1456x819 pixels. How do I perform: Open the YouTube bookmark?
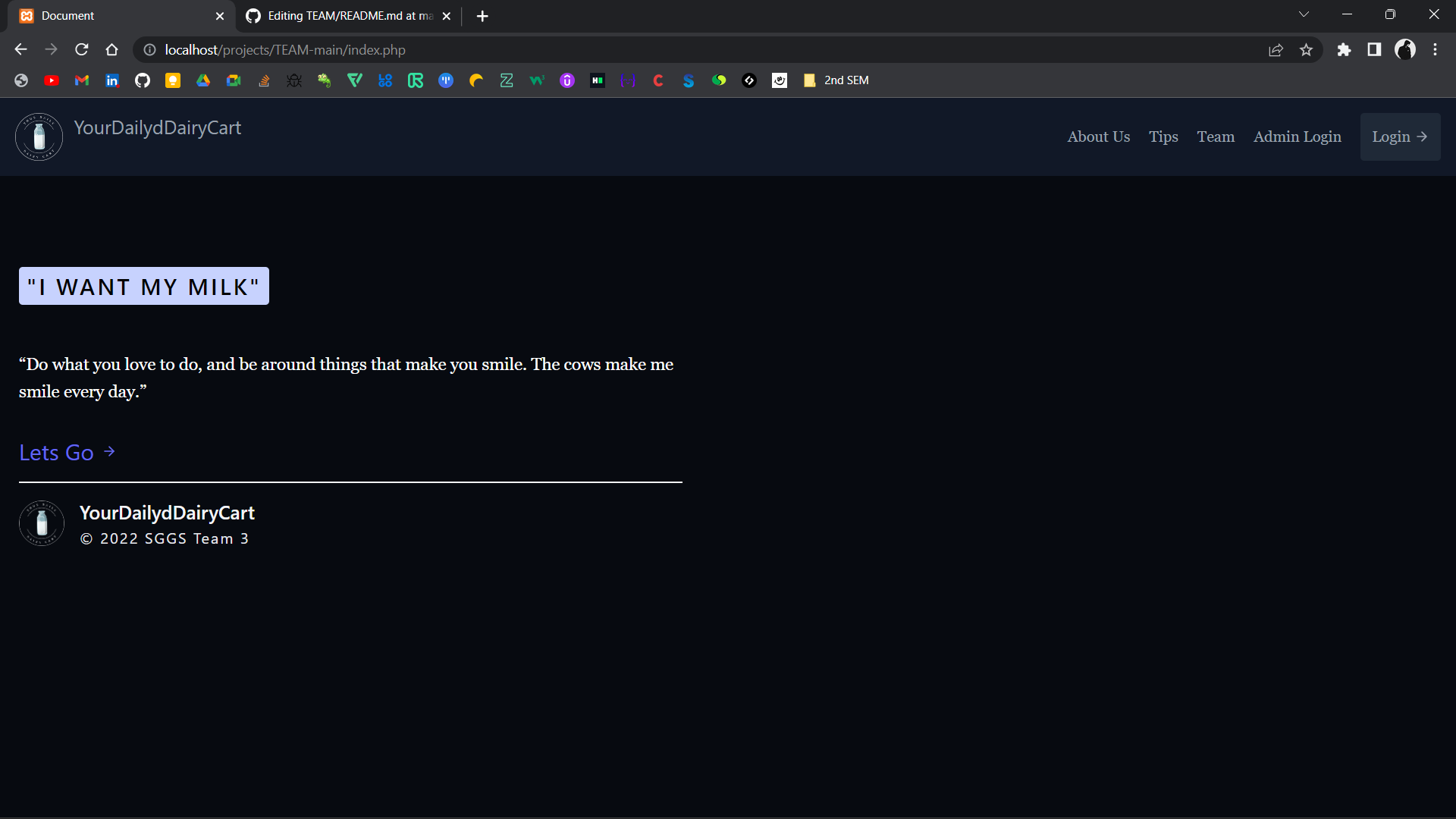[x=52, y=80]
